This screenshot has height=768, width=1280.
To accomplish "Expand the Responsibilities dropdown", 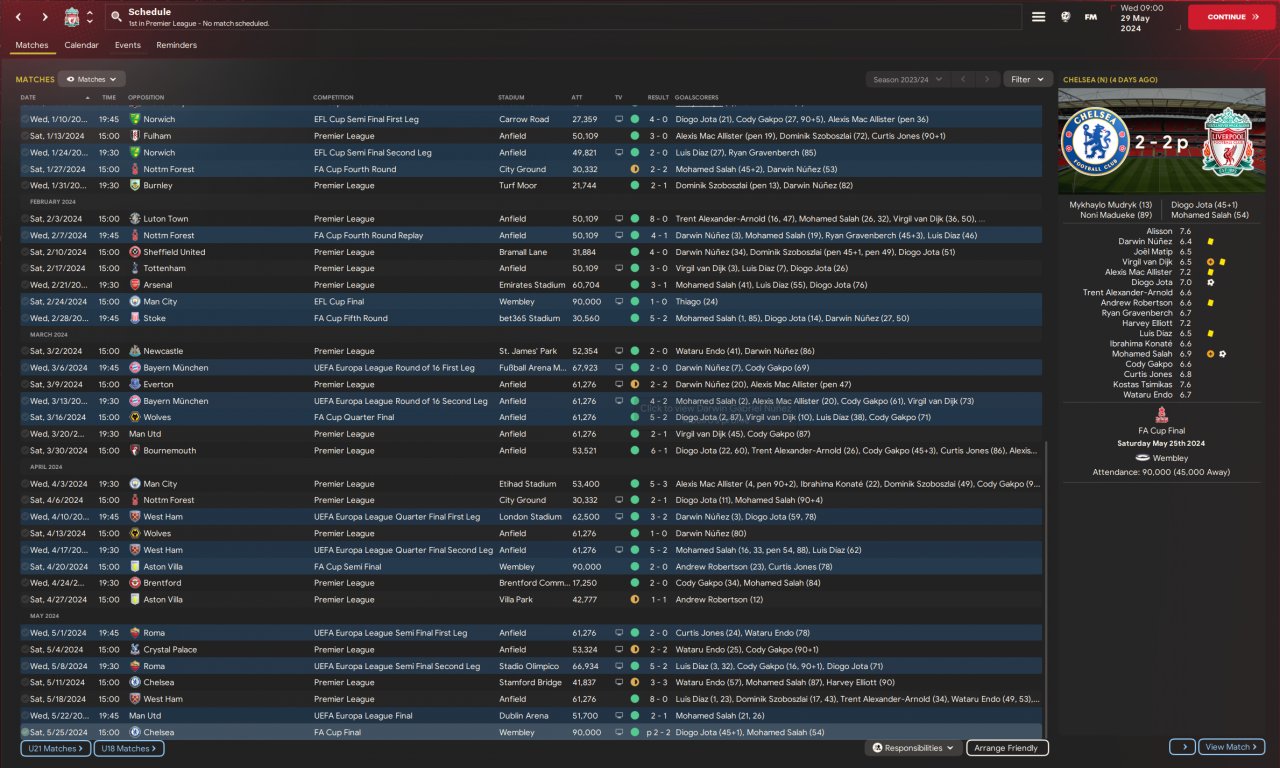I will click(913, 748).
